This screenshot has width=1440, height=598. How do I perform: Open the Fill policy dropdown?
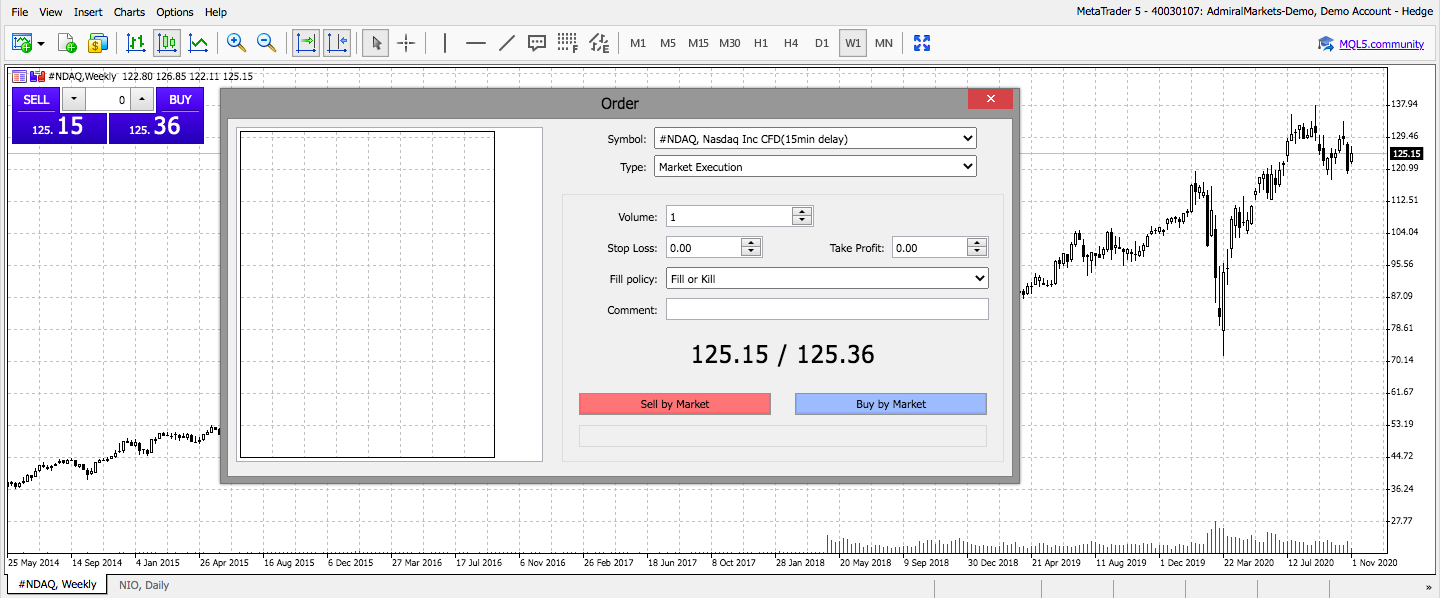pyautogui.click(x=827, y=279)
